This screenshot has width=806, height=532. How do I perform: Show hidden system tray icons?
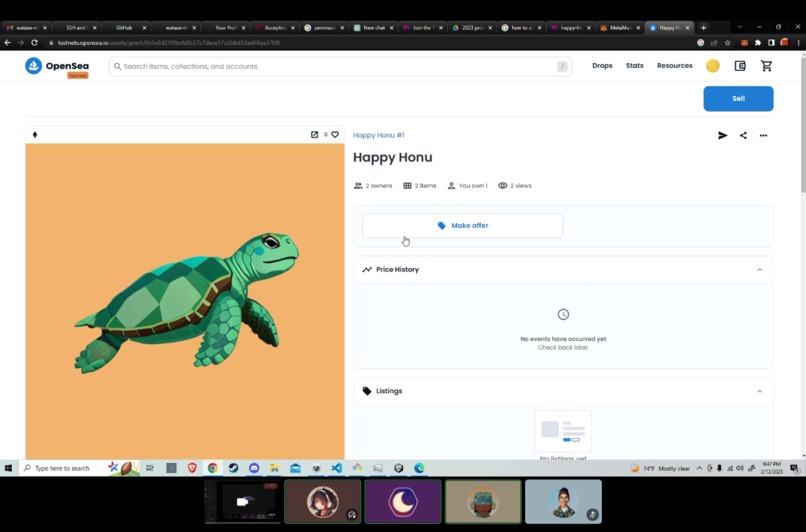[699, 468]
